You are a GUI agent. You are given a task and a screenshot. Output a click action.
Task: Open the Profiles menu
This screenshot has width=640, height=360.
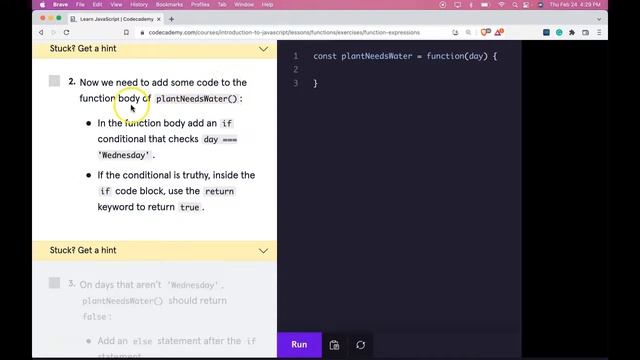click(200, 4)
